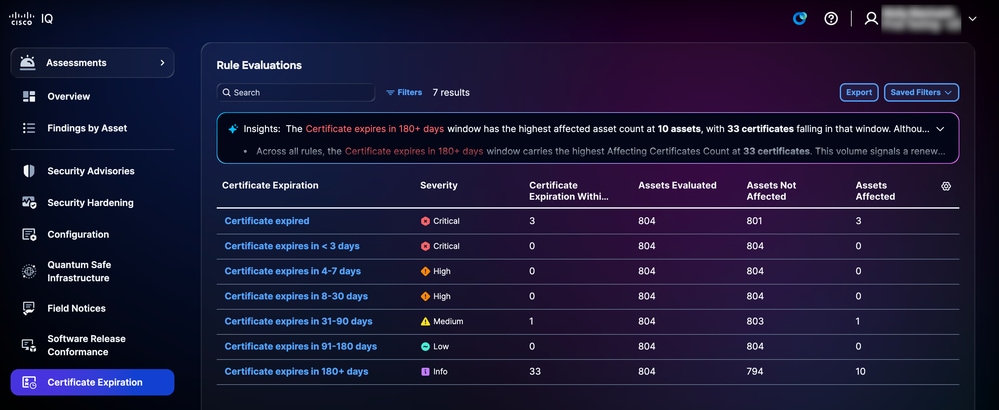Screen dimensions: 999x410
Task: Open Certificate expires in 91-180 days
Action: [x=301, y=346]
